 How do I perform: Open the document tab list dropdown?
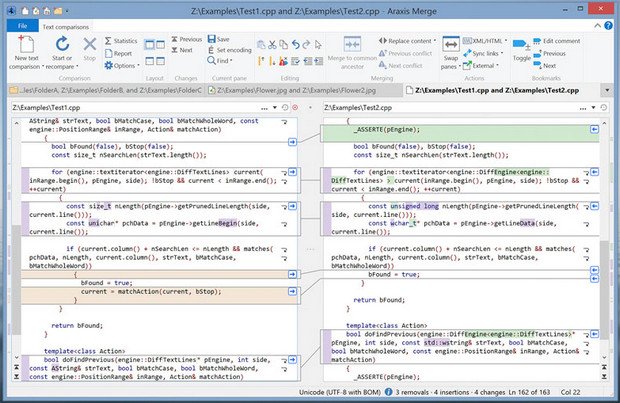point(607,90)
